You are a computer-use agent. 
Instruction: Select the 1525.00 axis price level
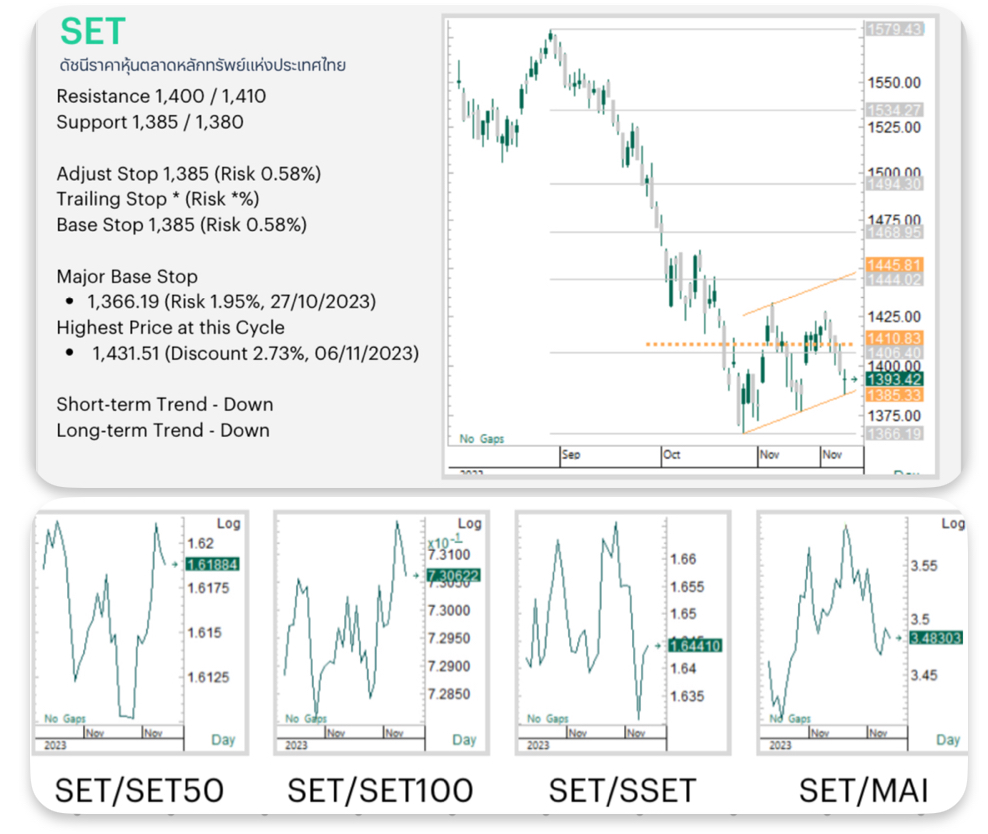894,127
